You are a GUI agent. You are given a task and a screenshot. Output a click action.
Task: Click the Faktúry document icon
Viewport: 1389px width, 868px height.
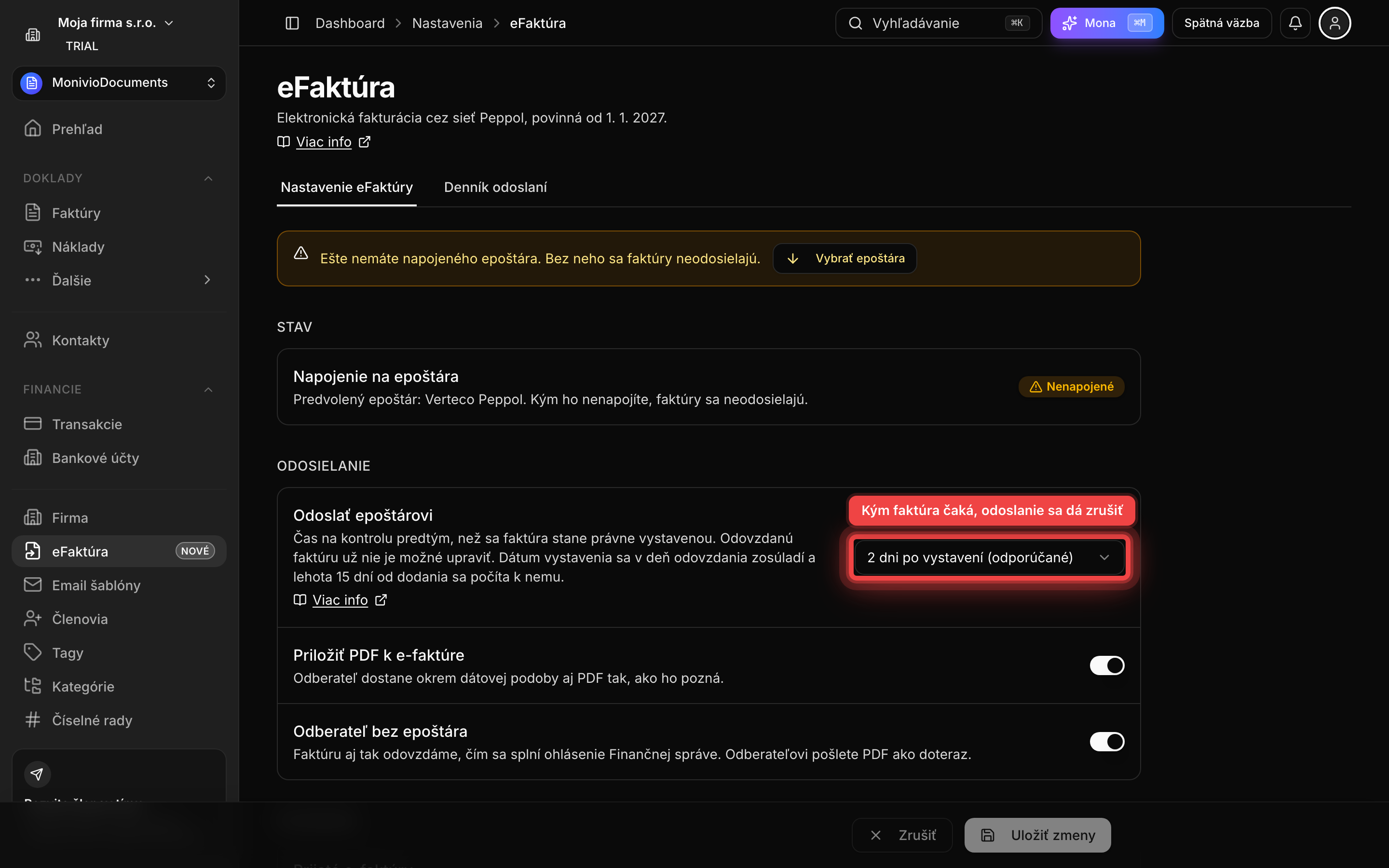tap(33, 212)
